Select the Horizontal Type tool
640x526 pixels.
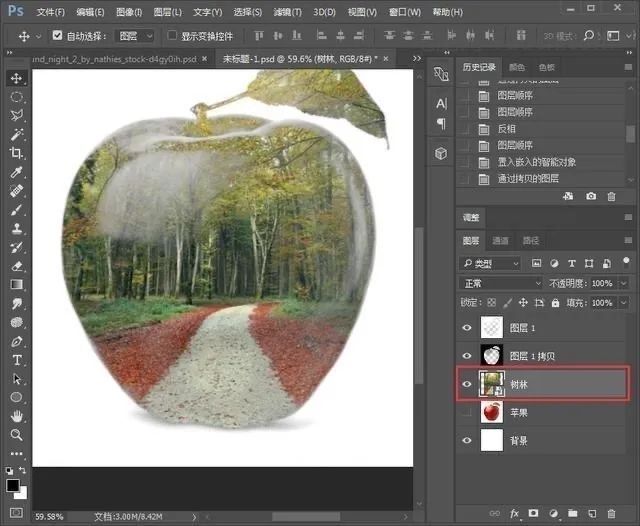point(17,360)
